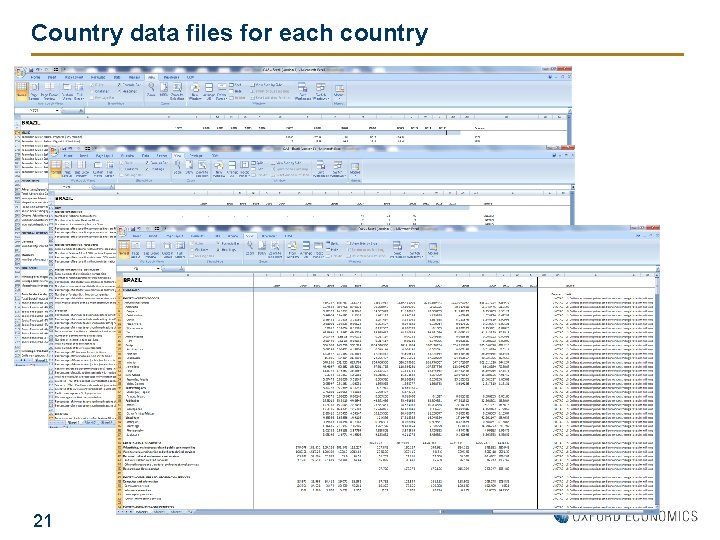Set zoom to 100% in front window
Screen dimensions: 720x540
pyautogui.click(x=262, y=249)
